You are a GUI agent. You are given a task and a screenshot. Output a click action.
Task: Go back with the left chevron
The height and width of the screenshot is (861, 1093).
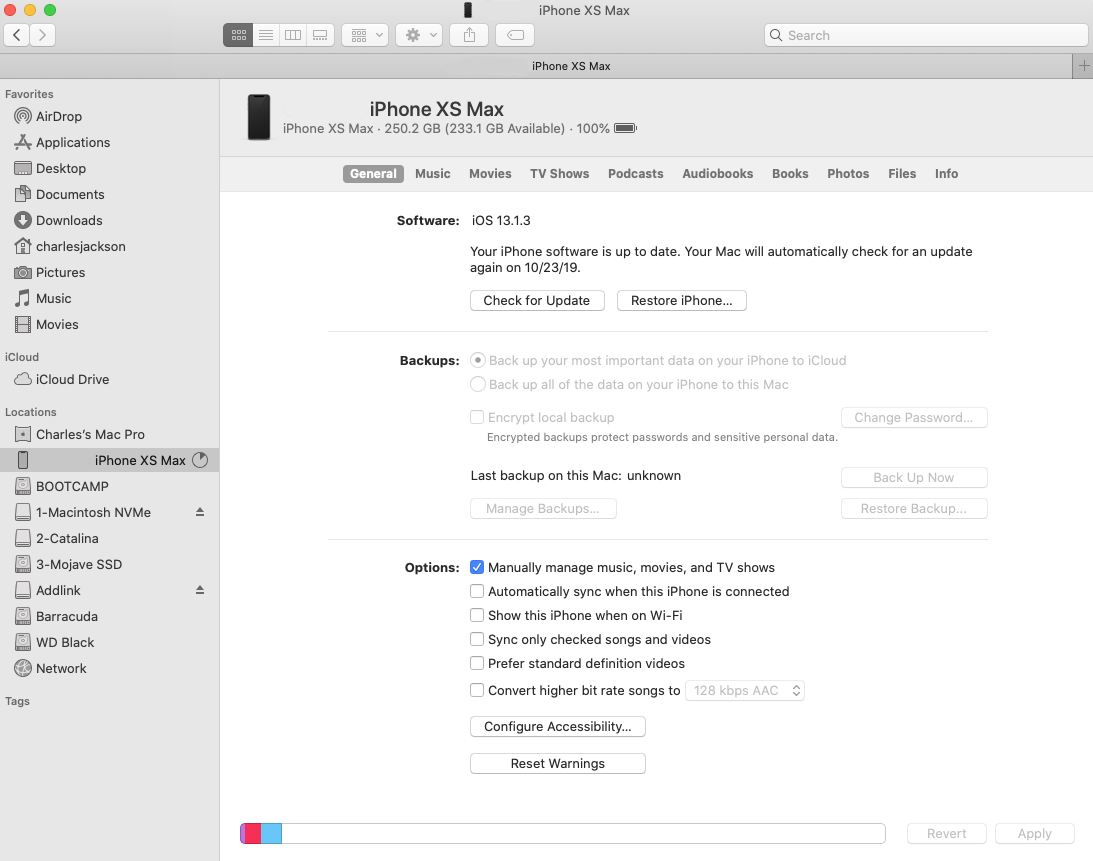point(17,35)
